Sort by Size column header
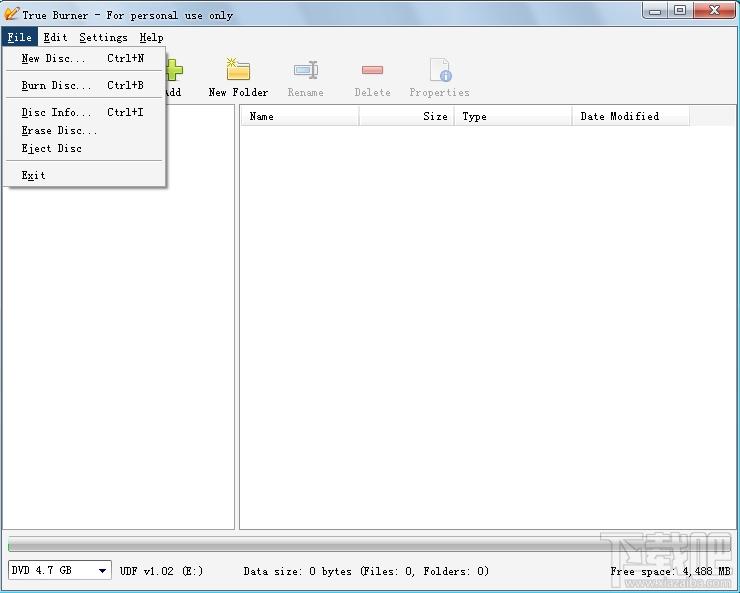740x593 pixels. click(407, 116)
